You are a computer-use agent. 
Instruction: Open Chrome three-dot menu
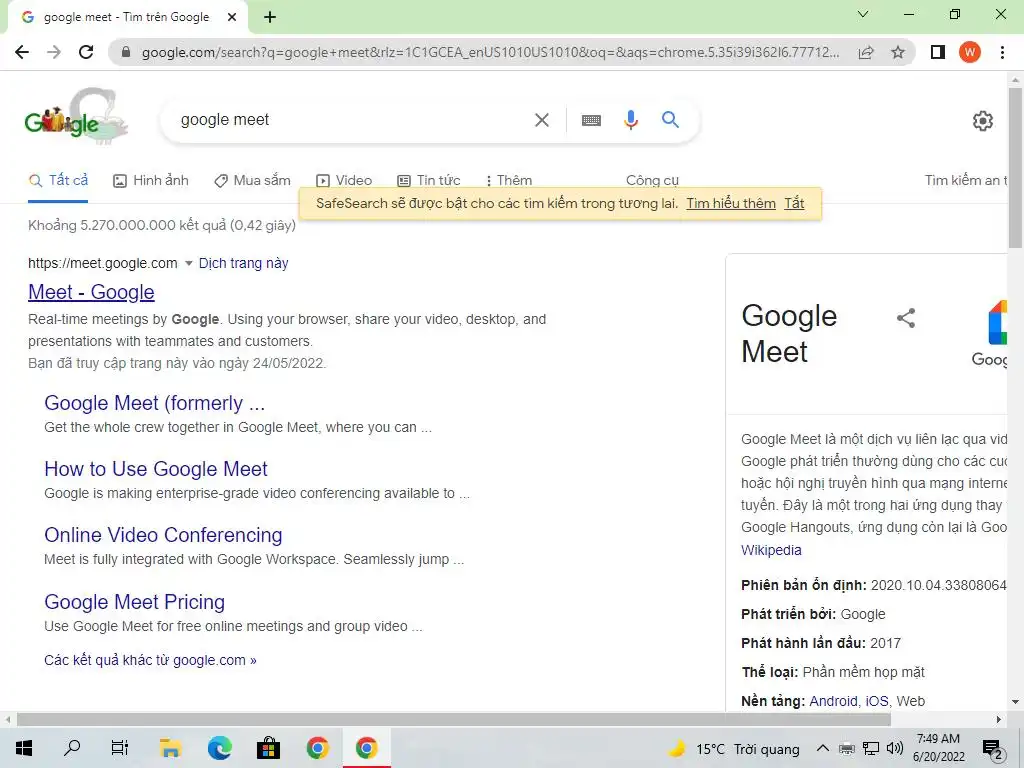(x=1002, y=52)
